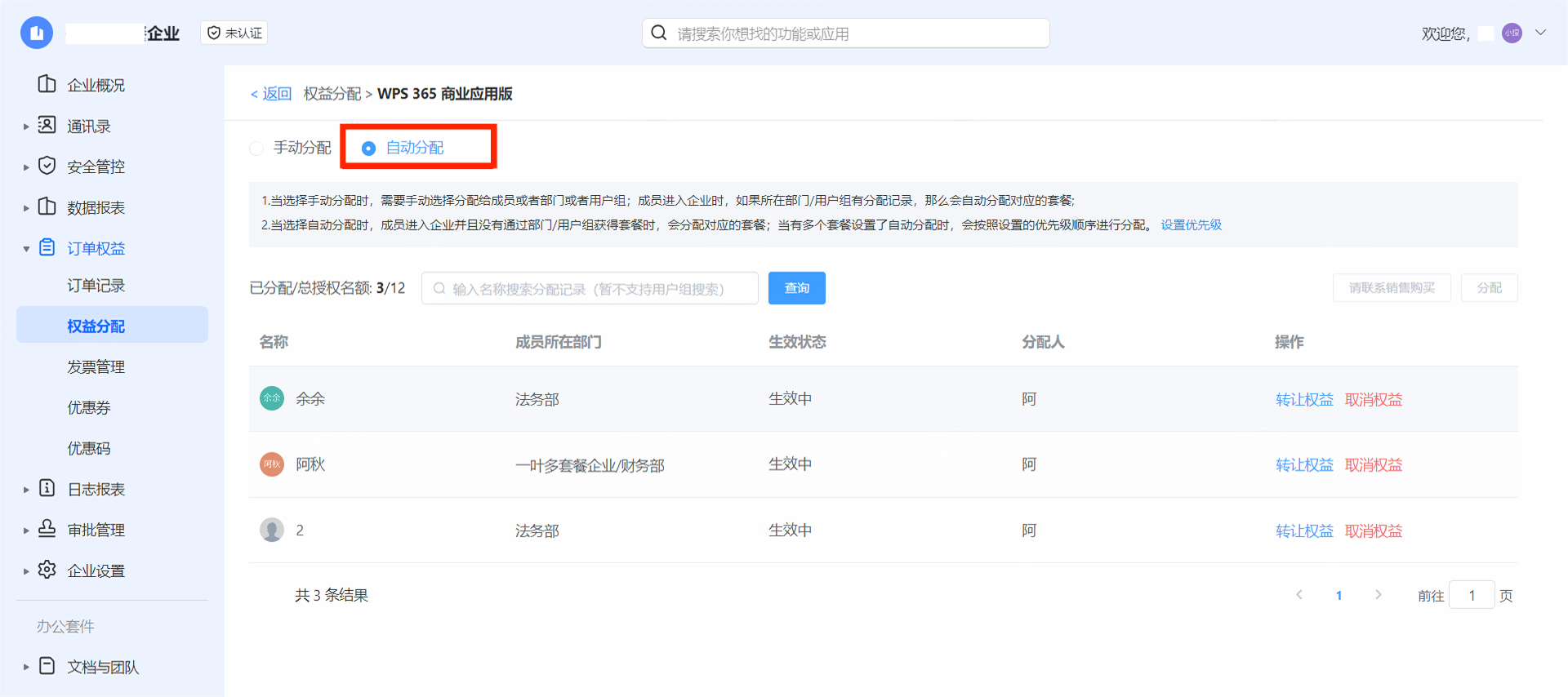
Task: Select the 自动分配 radio button
Action: click(x=368, y=149)
